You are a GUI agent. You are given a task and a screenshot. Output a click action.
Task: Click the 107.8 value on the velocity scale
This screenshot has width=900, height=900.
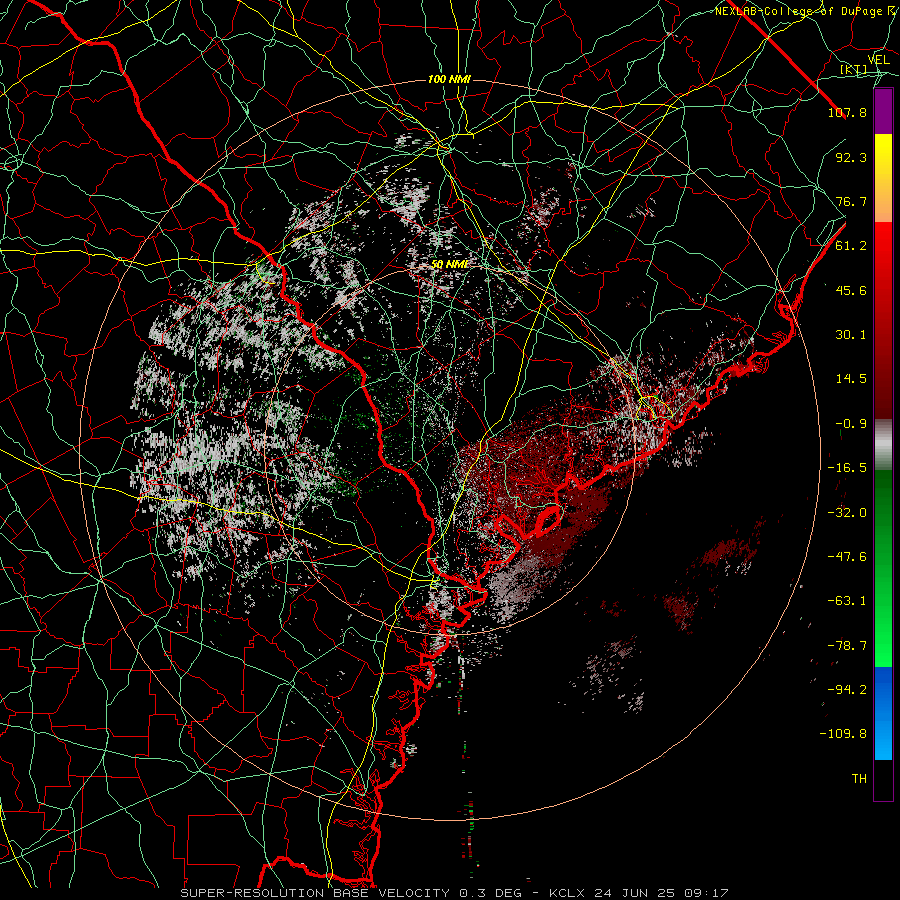(x=847, y=112)
